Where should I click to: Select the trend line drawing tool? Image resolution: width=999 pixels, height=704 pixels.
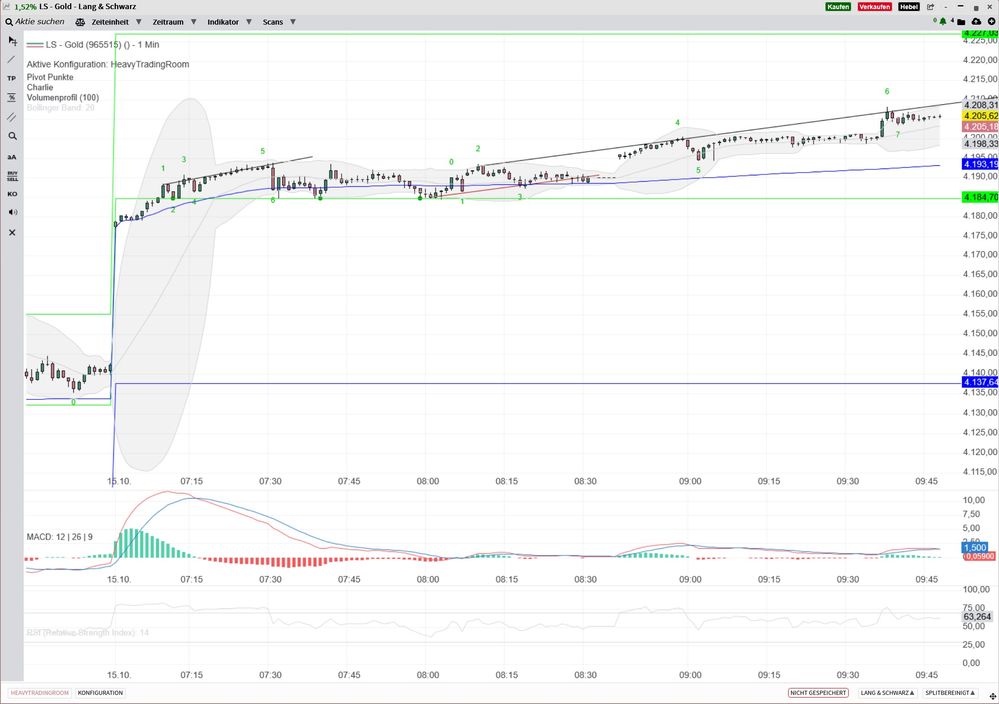(12, 59)
